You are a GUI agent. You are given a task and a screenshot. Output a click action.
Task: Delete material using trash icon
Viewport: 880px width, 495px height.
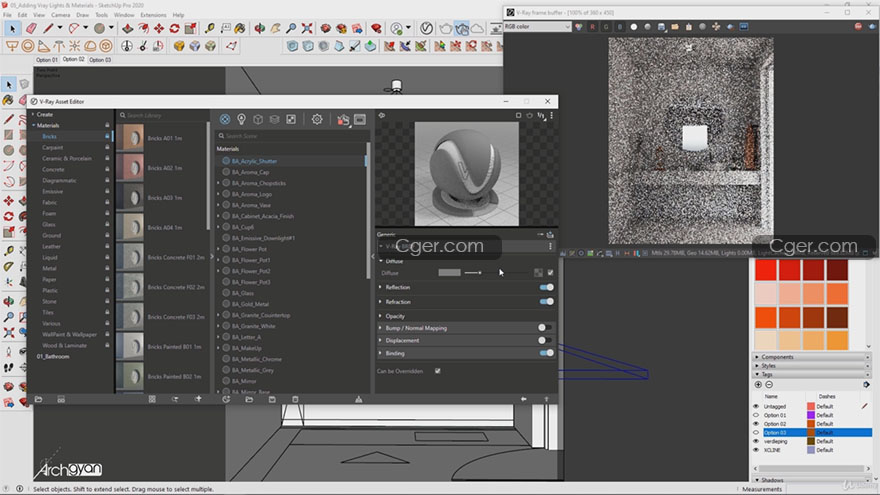[295, 399]
